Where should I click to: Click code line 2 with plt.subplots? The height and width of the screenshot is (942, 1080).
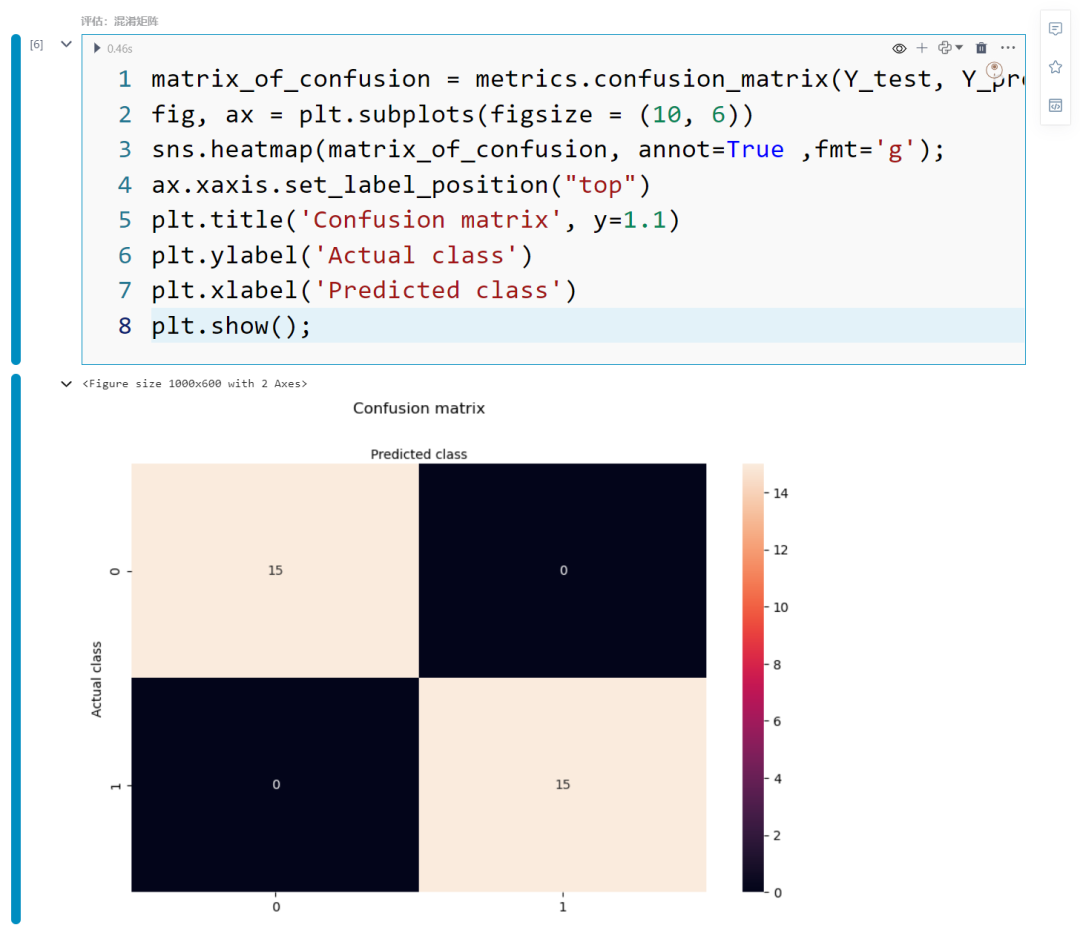453,114
